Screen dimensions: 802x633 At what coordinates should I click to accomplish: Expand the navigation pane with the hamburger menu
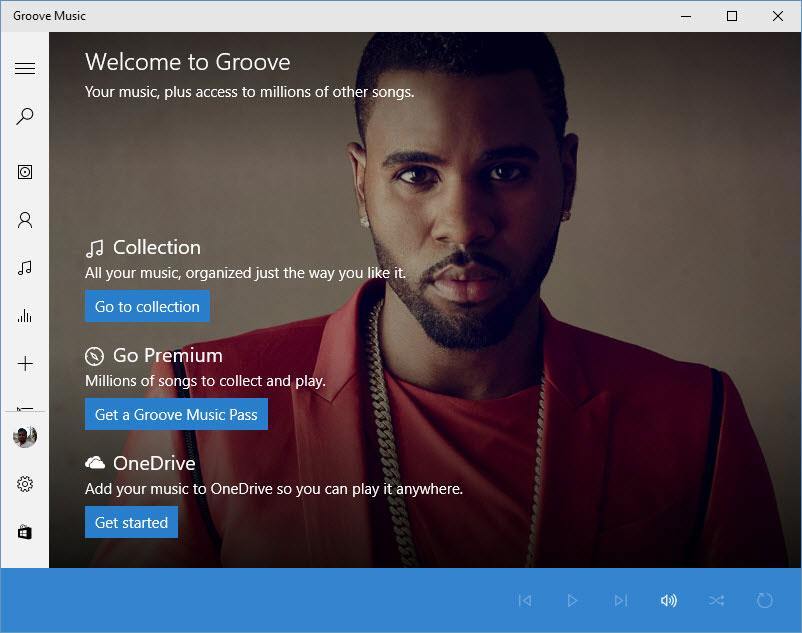(x=25, y=68)
